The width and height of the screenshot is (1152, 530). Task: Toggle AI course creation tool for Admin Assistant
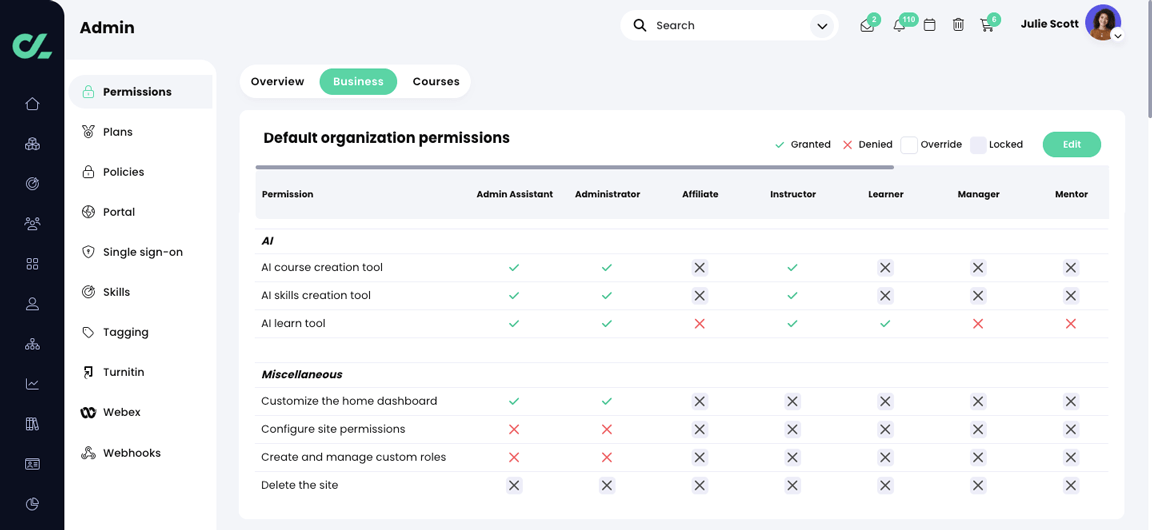pyautogui.click(x=514, y=268)
